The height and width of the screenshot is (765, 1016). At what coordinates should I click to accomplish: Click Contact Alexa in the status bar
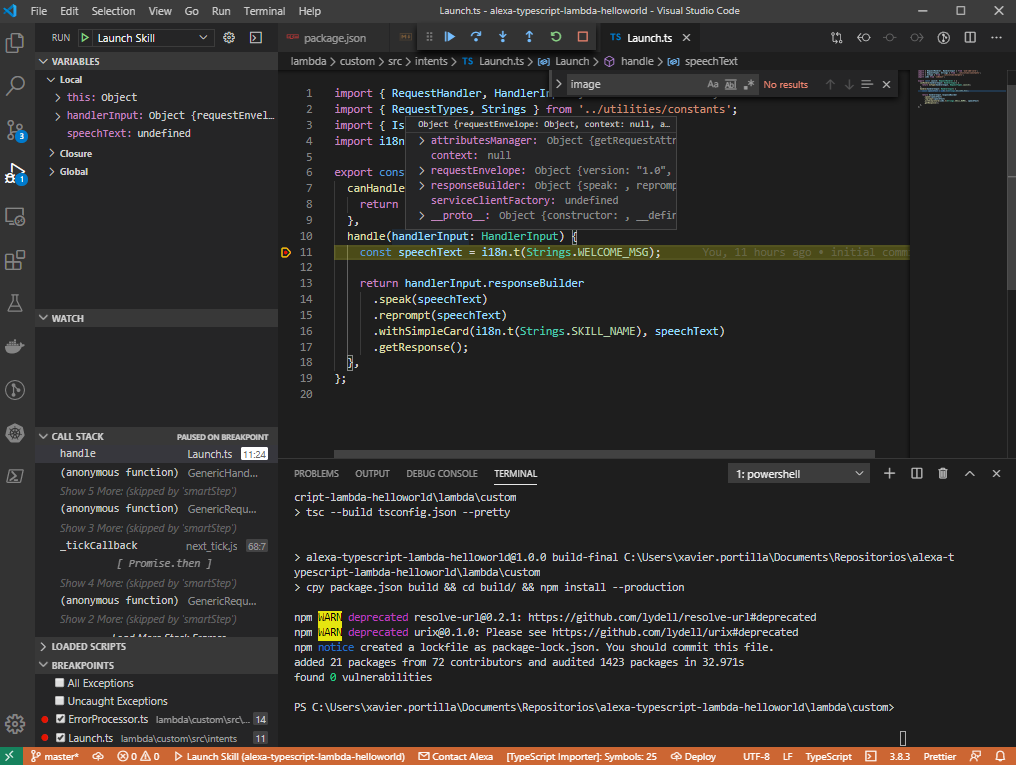tap(456, 757)
